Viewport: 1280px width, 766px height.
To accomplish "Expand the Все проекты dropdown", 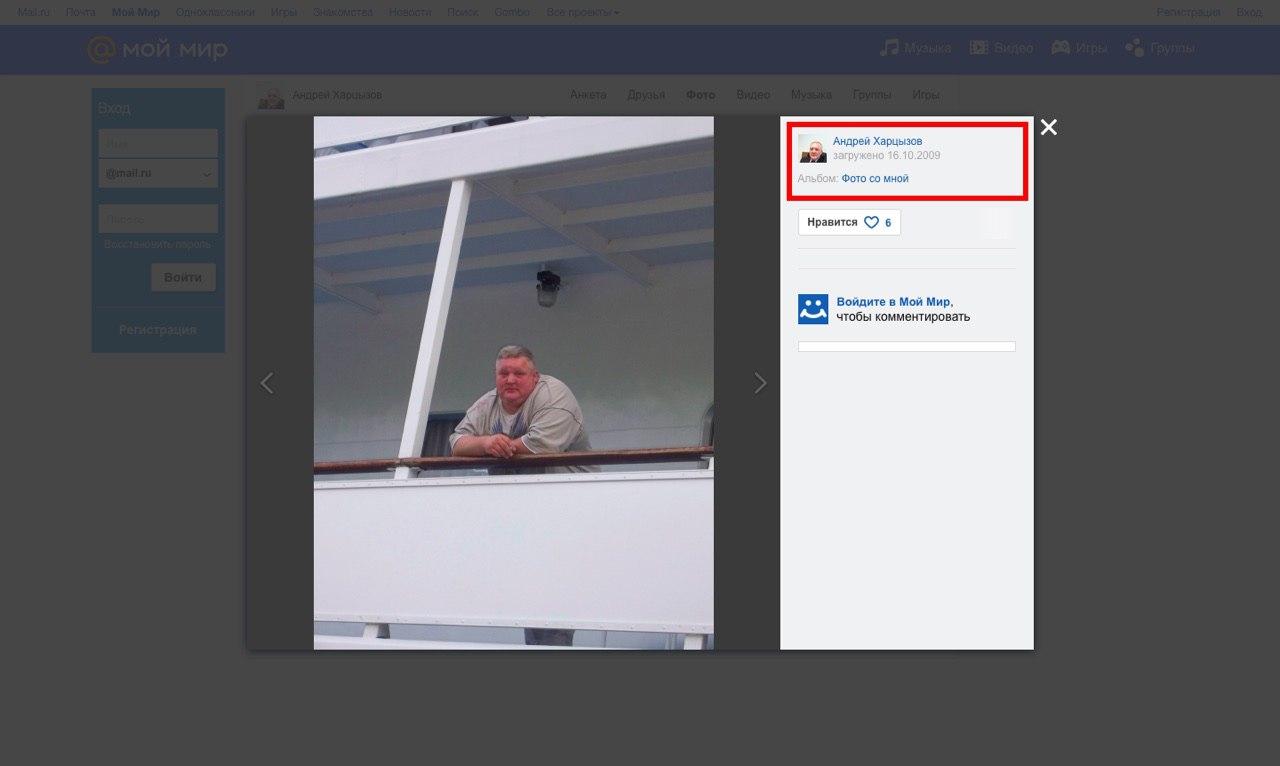I will [583, 12].
